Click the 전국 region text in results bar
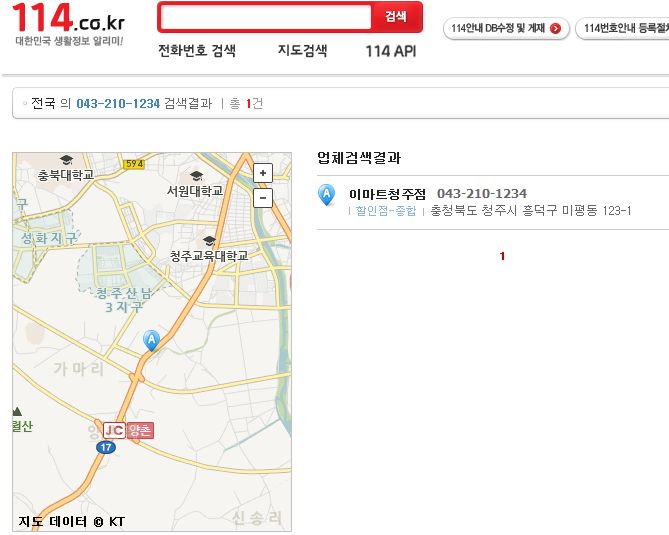 (43, 103)
